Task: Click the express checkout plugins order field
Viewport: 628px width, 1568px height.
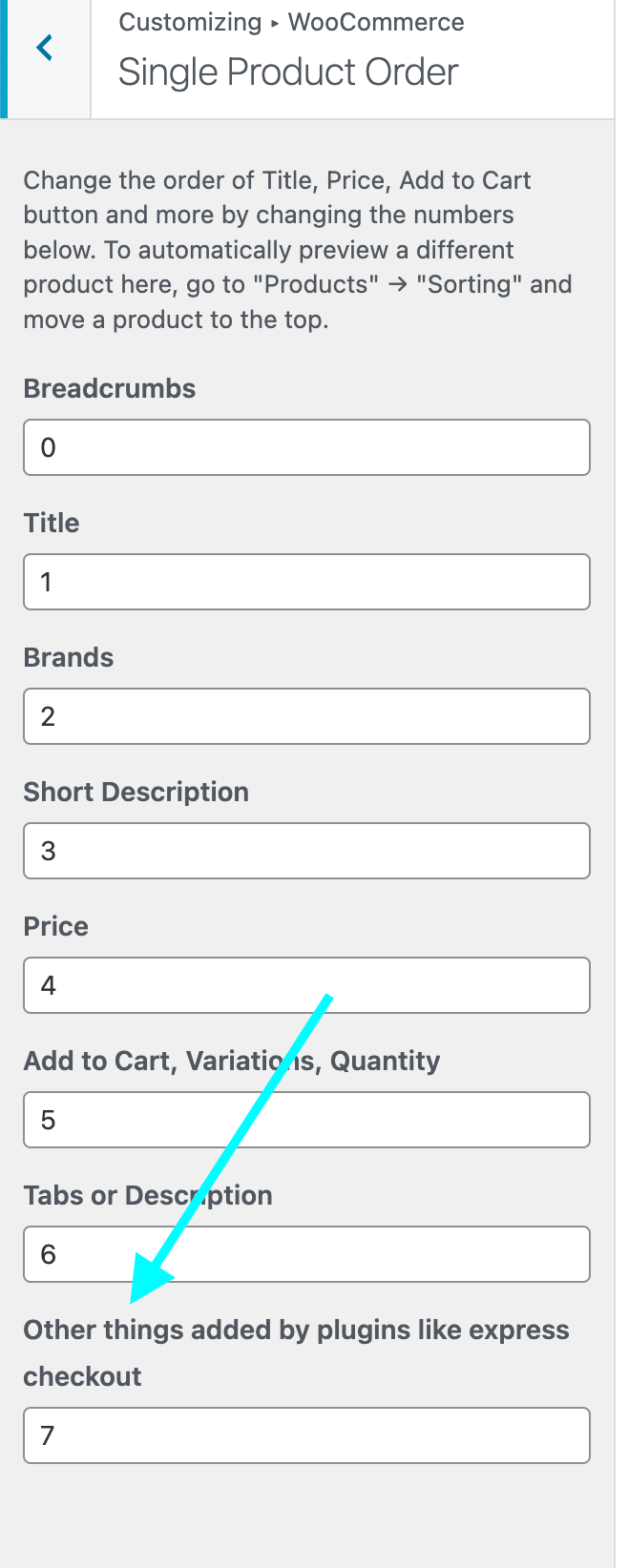Action: [306, 1435]
